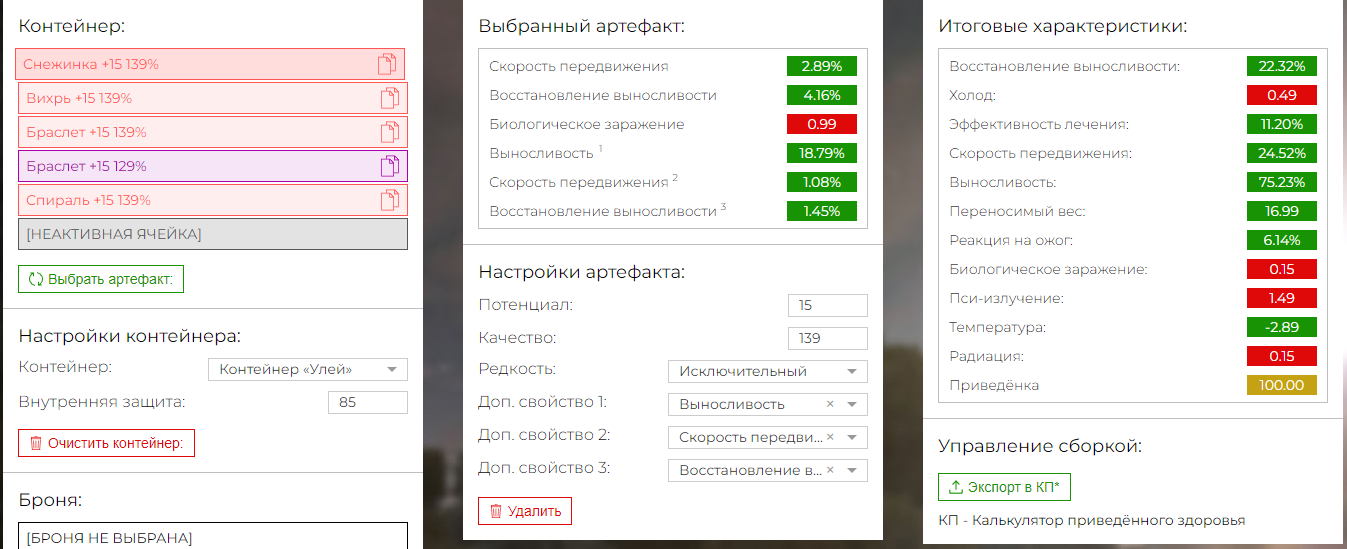Select the Браслет +15 139% container slot
This screenshot has height=549, width=1347.
[x=213, y=132]
